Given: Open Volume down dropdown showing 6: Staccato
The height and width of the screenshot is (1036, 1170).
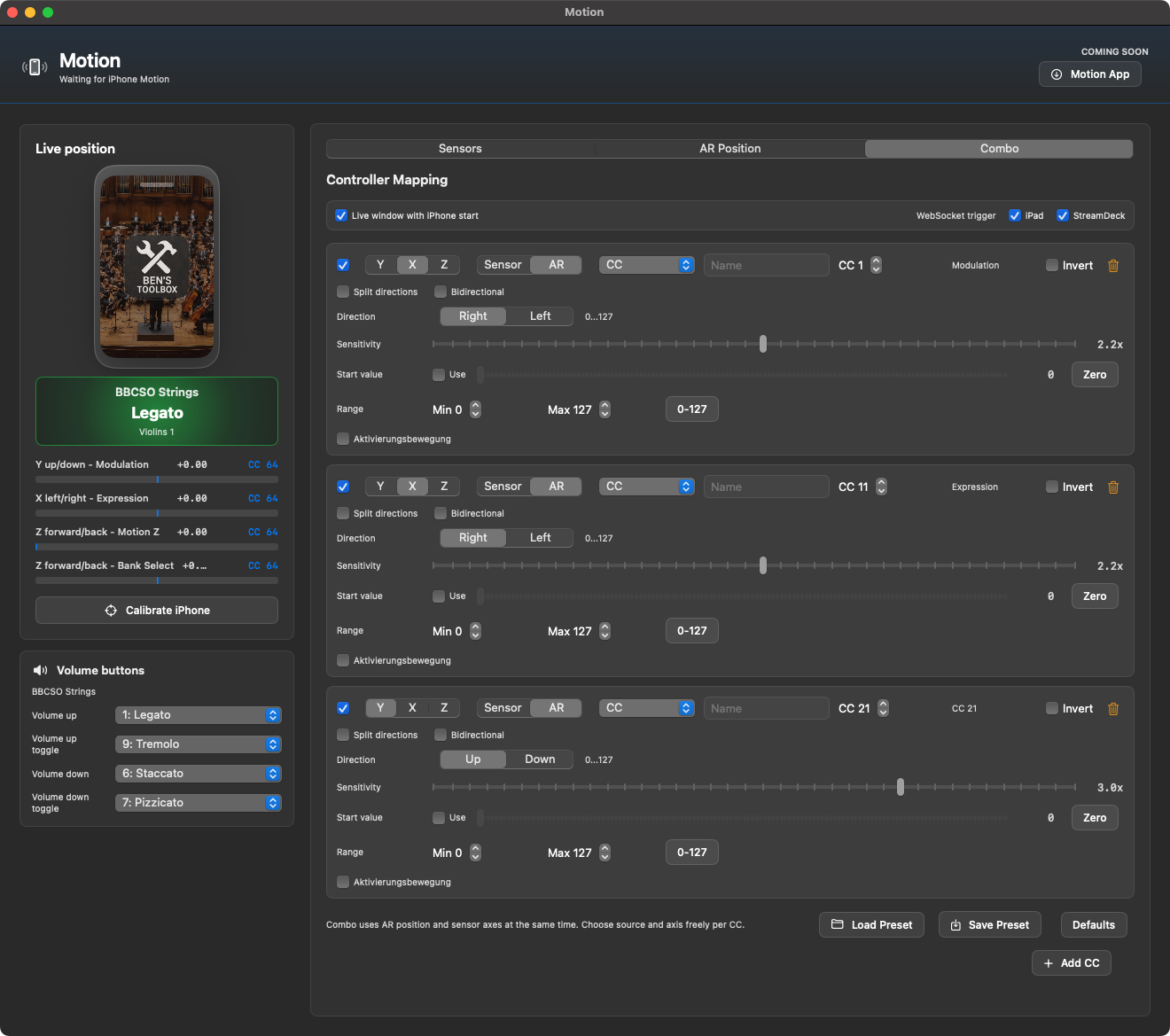Looking at the screenshot, I should pos(199,774).
